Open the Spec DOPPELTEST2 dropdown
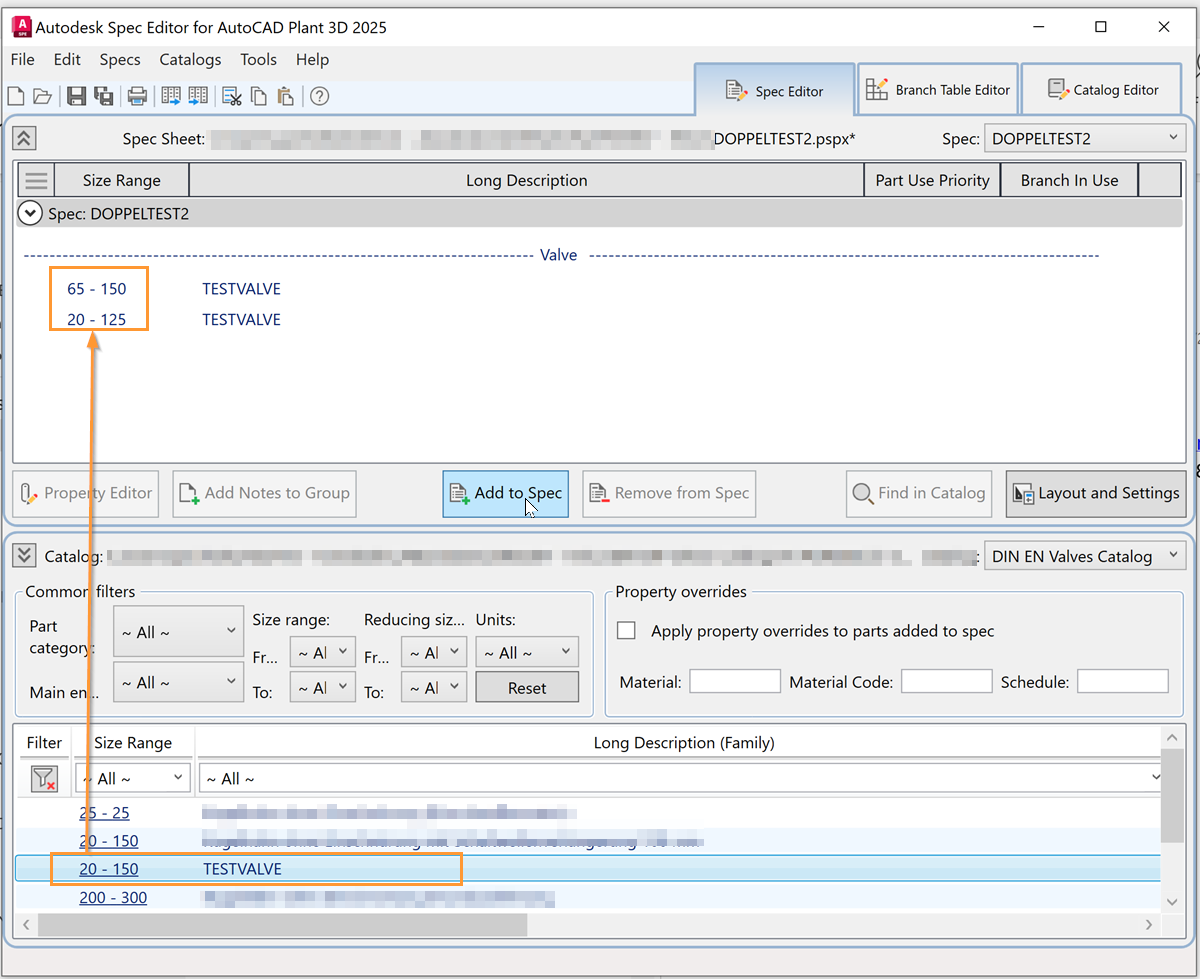Viewport: 1200px width, 979px height. click(1085, 139)
